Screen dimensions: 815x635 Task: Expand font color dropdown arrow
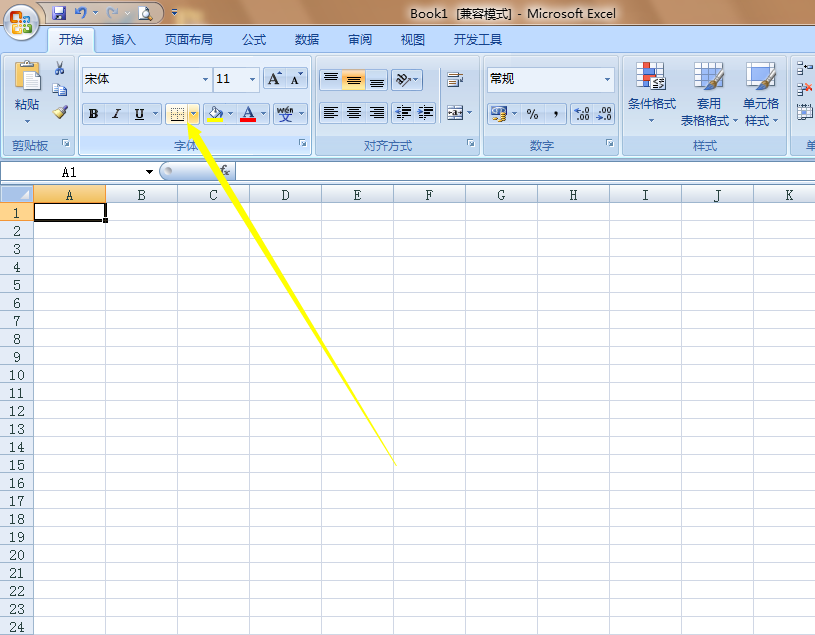point(264,114)
